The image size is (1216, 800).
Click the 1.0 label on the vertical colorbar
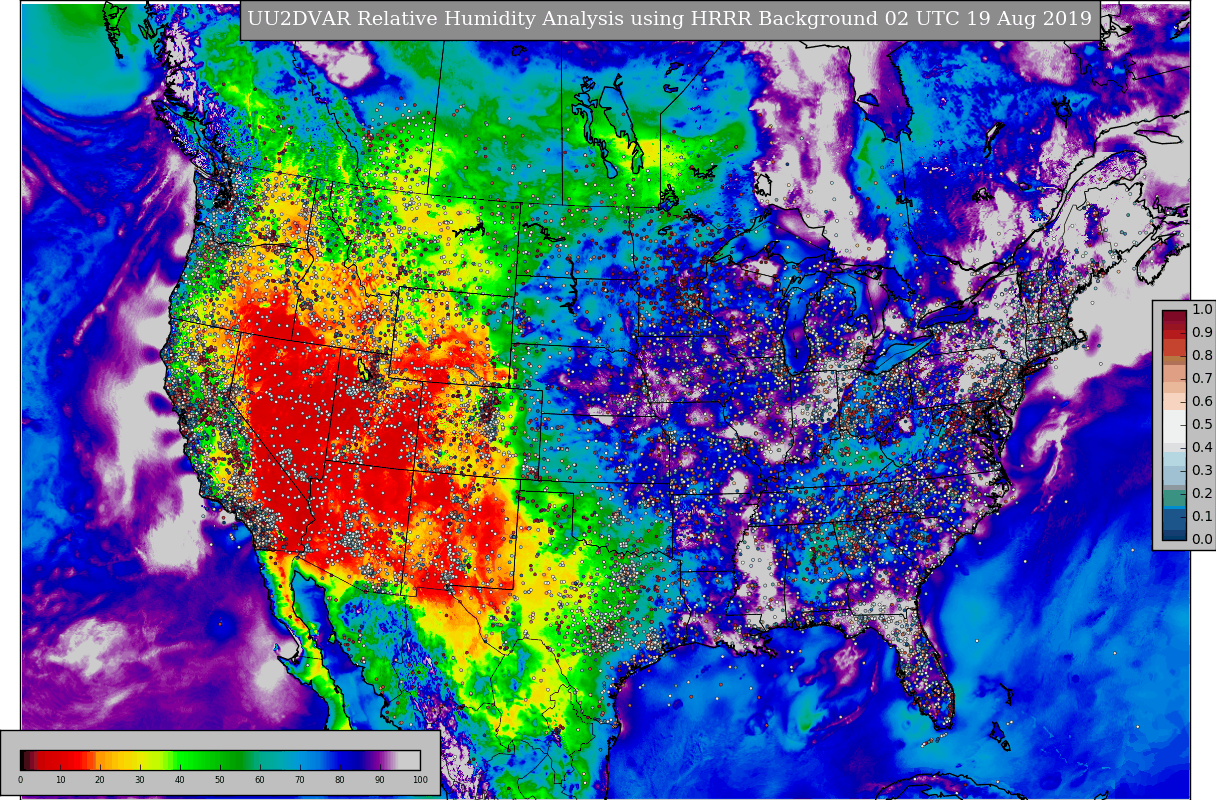1202,310
